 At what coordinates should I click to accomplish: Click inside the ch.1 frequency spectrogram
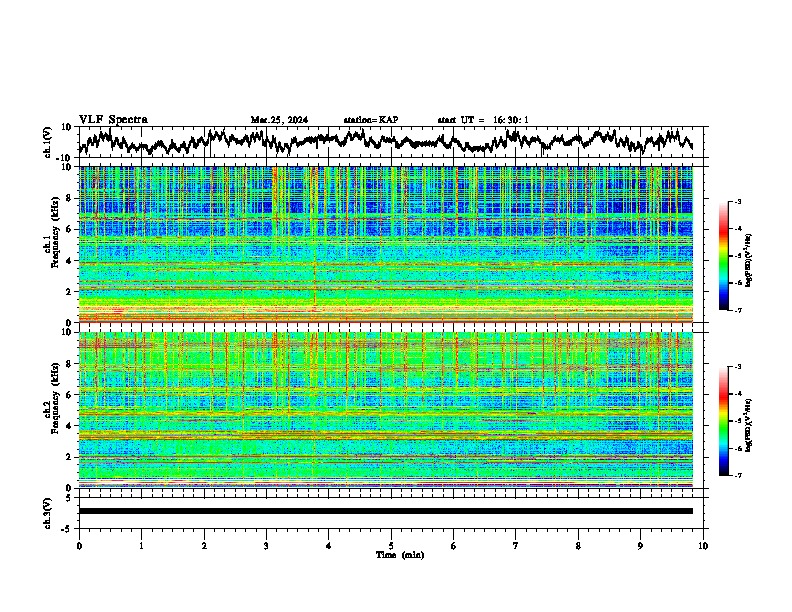[x=386, y=244]
